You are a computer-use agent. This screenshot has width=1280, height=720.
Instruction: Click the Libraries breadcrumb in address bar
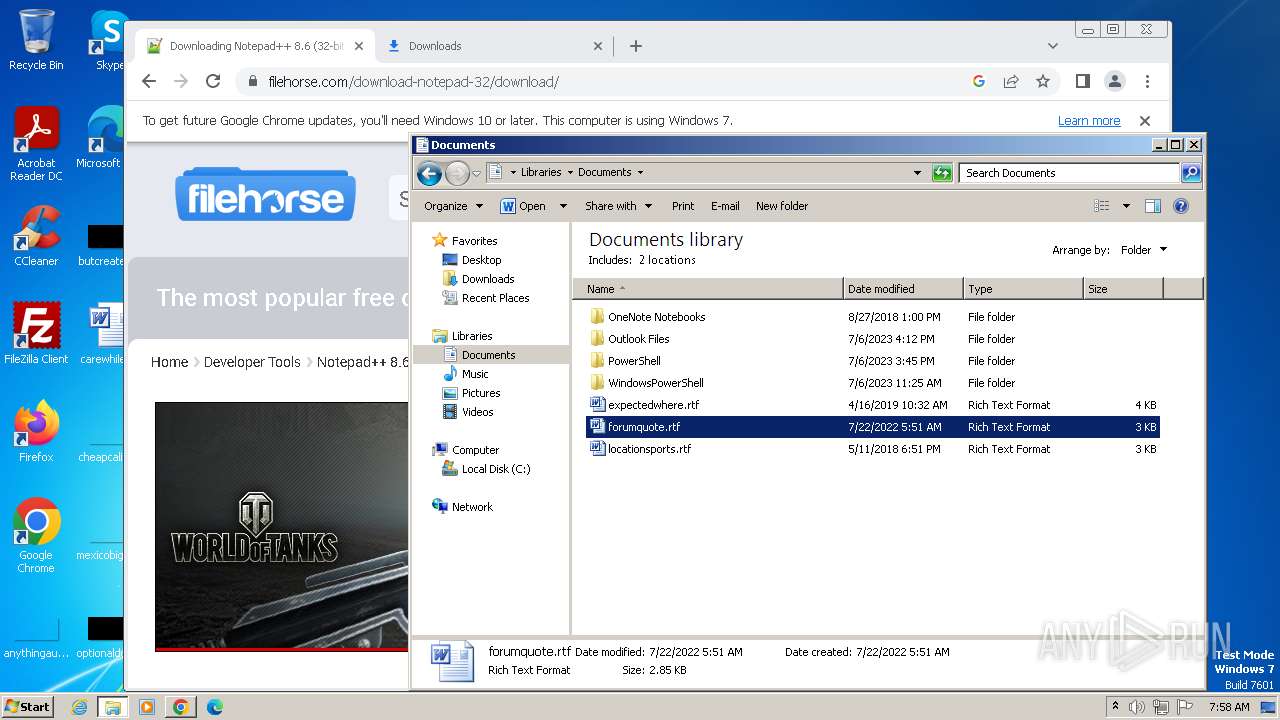[x=541, y=172]
